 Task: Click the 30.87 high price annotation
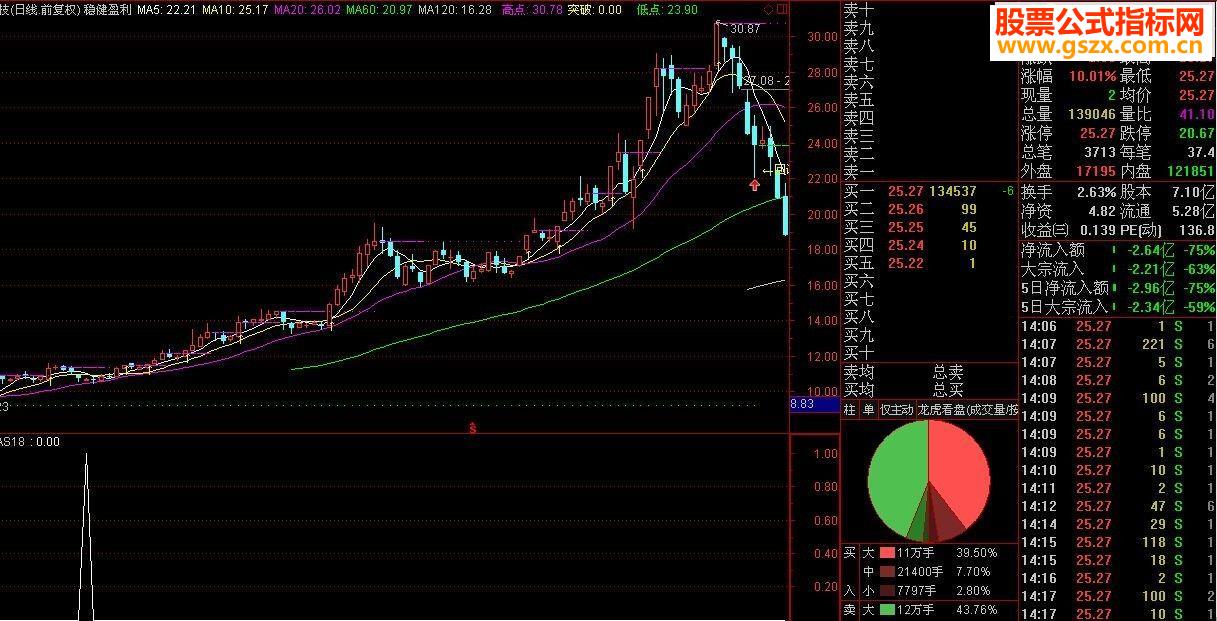click(745, 29)
